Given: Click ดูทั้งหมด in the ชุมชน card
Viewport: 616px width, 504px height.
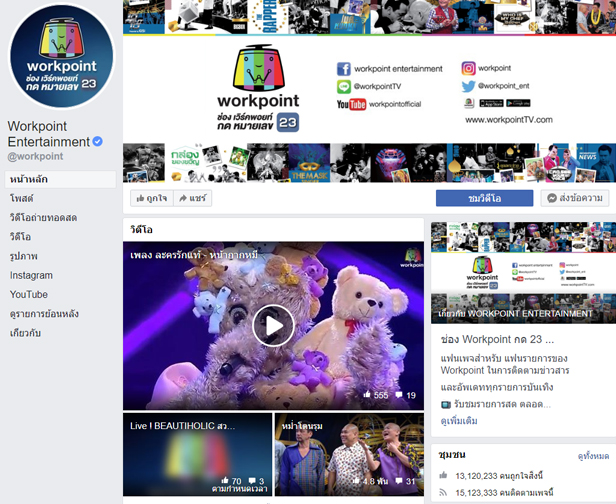Looking at the screenshot, I should coord(593,456).
